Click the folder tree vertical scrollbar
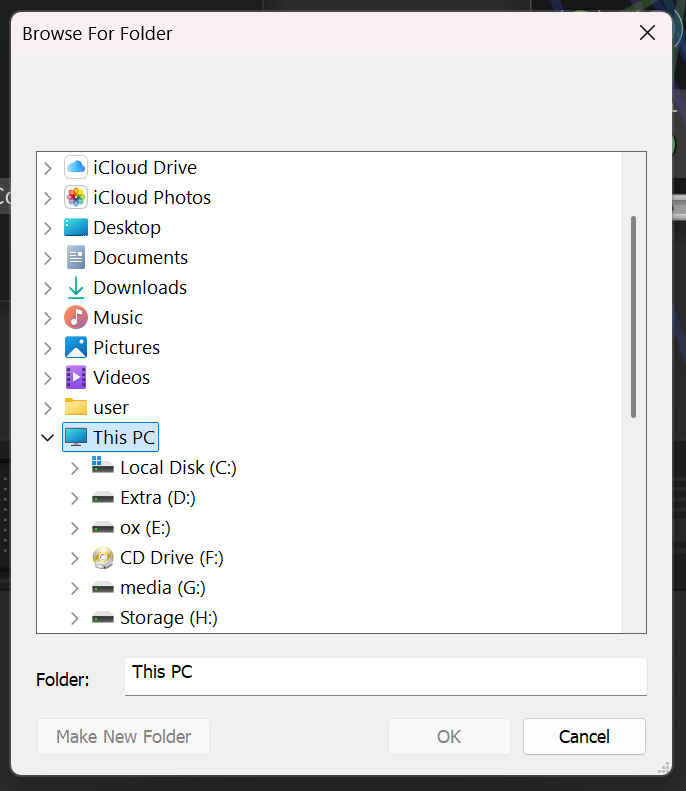This screenshot has width=686, height=791. pos(634,317)
